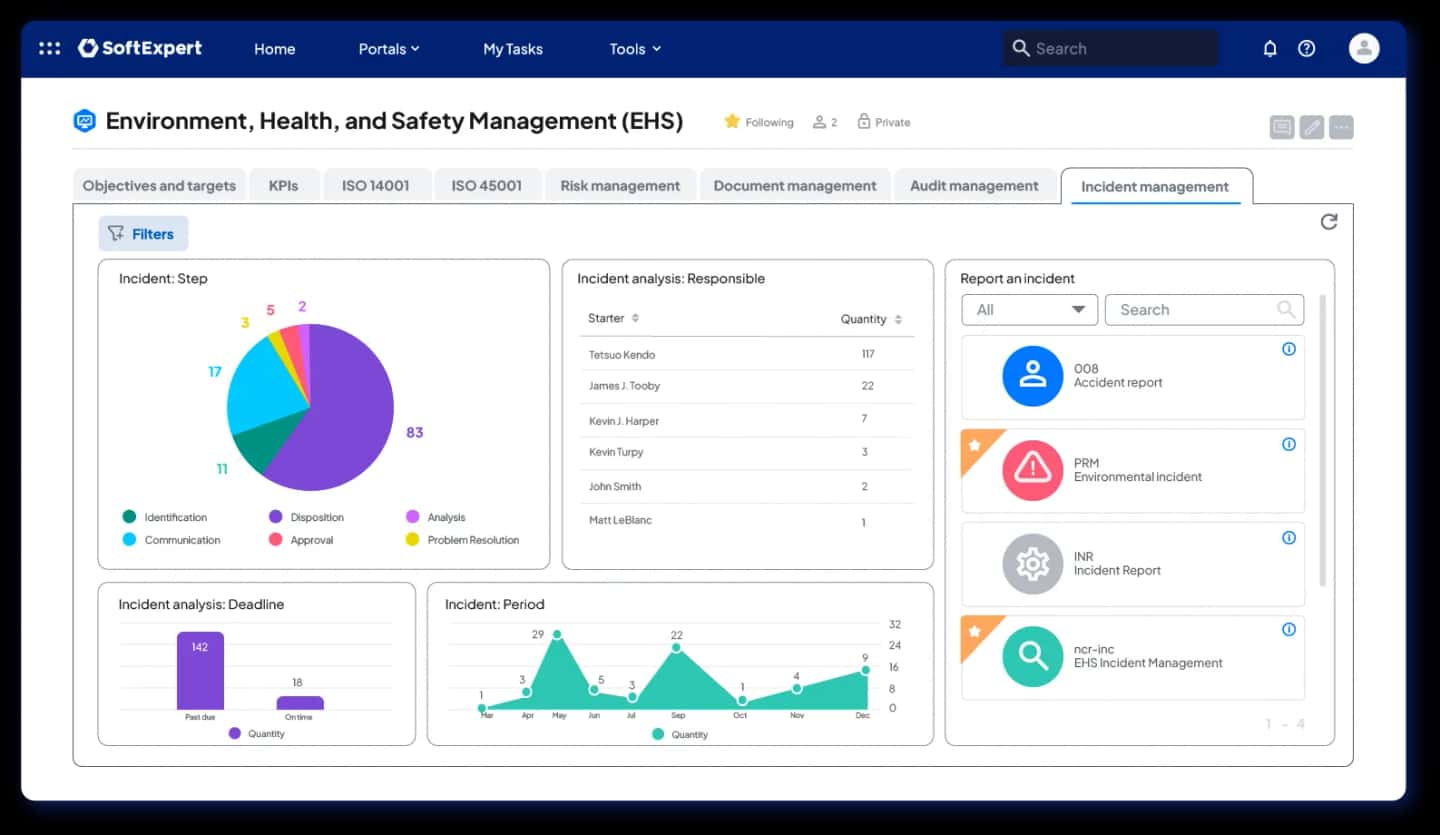Toggle the Communication legend entry
The width and height of the screenshot is (1440, 835).
pyautogui.click(x=171, y=540)
